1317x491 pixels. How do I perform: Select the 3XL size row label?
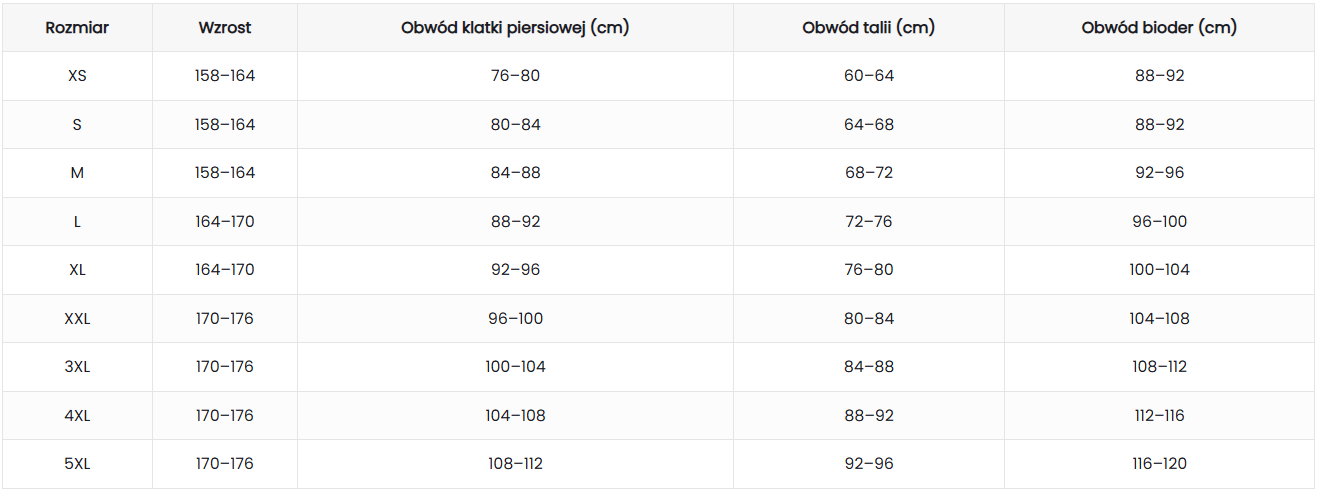pos(77,367)
